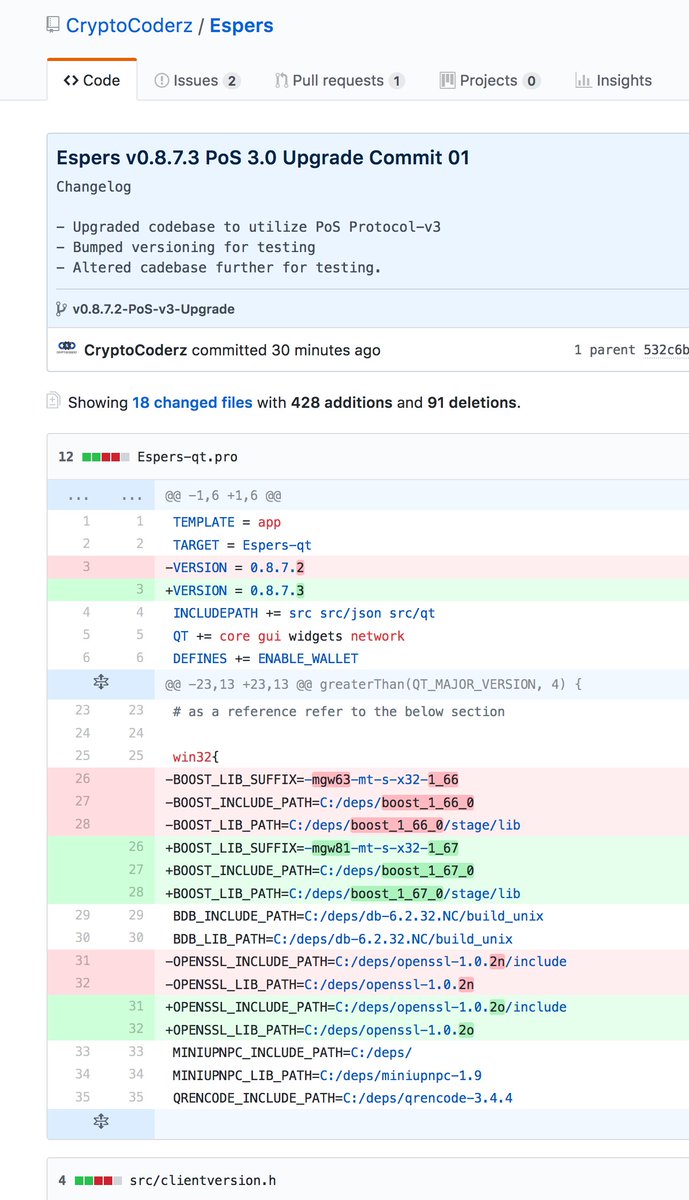689x1200 pixels.
Task: Open parent commit 532c6b link
Action: point(667,350)
